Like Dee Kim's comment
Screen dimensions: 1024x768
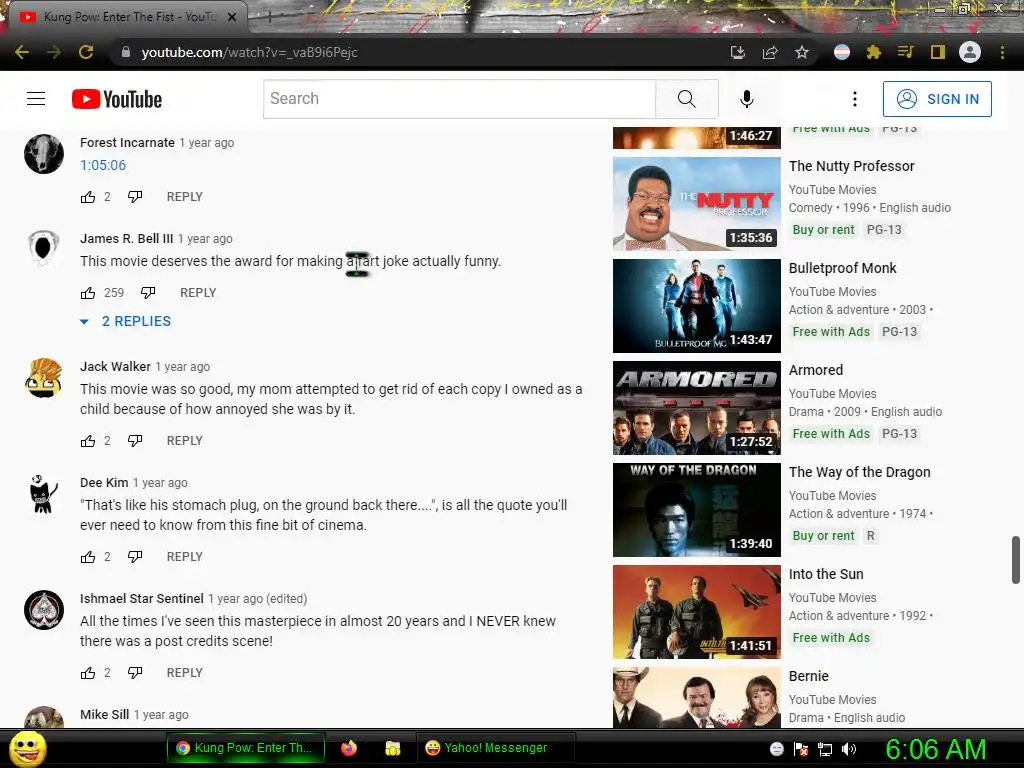(x=88, y=557)
